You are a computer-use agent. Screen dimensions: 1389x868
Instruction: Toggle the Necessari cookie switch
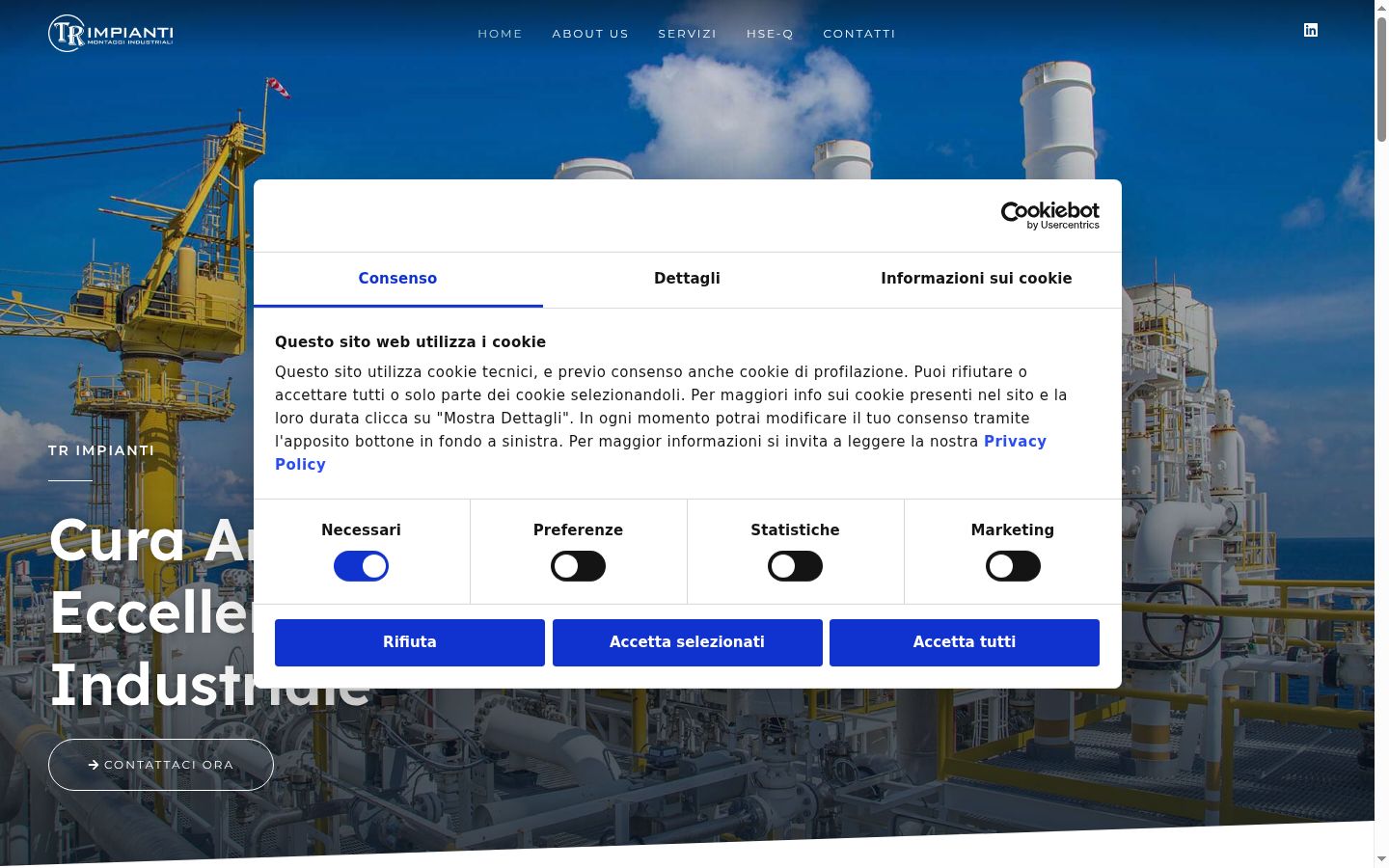pyautogui.click(x=361, y=566)
